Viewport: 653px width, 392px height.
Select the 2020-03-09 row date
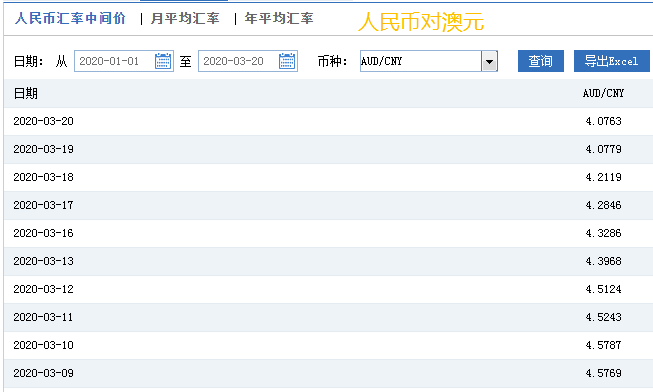click(43, 373)
